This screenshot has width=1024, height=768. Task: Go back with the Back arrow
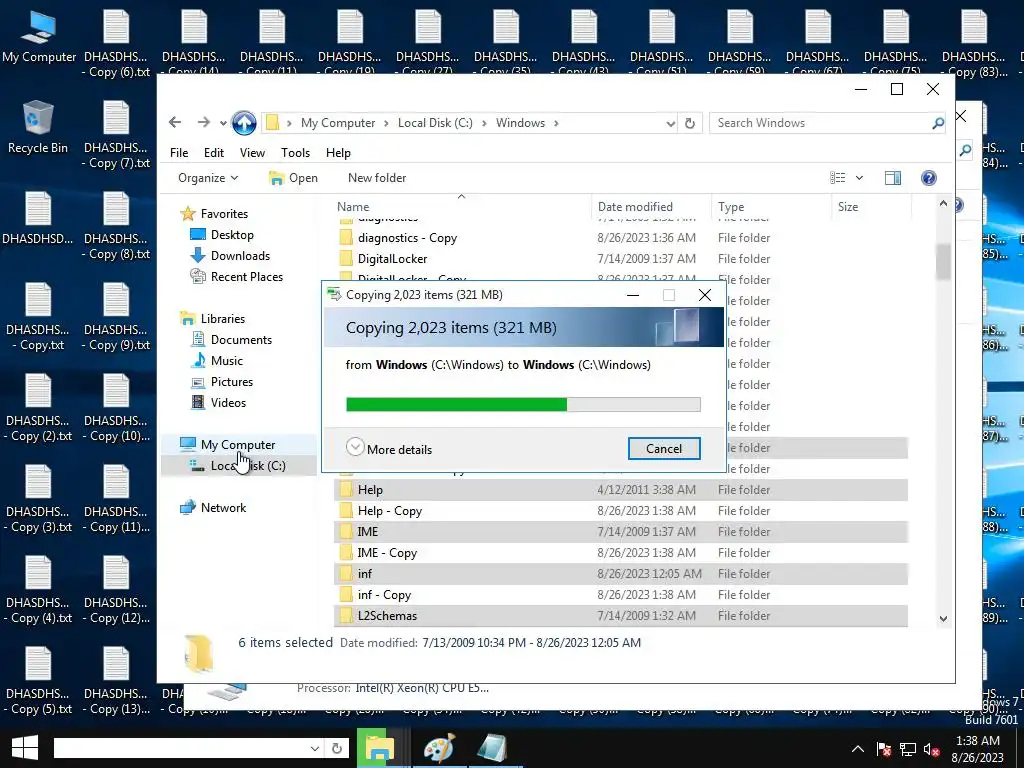[174, 122]
